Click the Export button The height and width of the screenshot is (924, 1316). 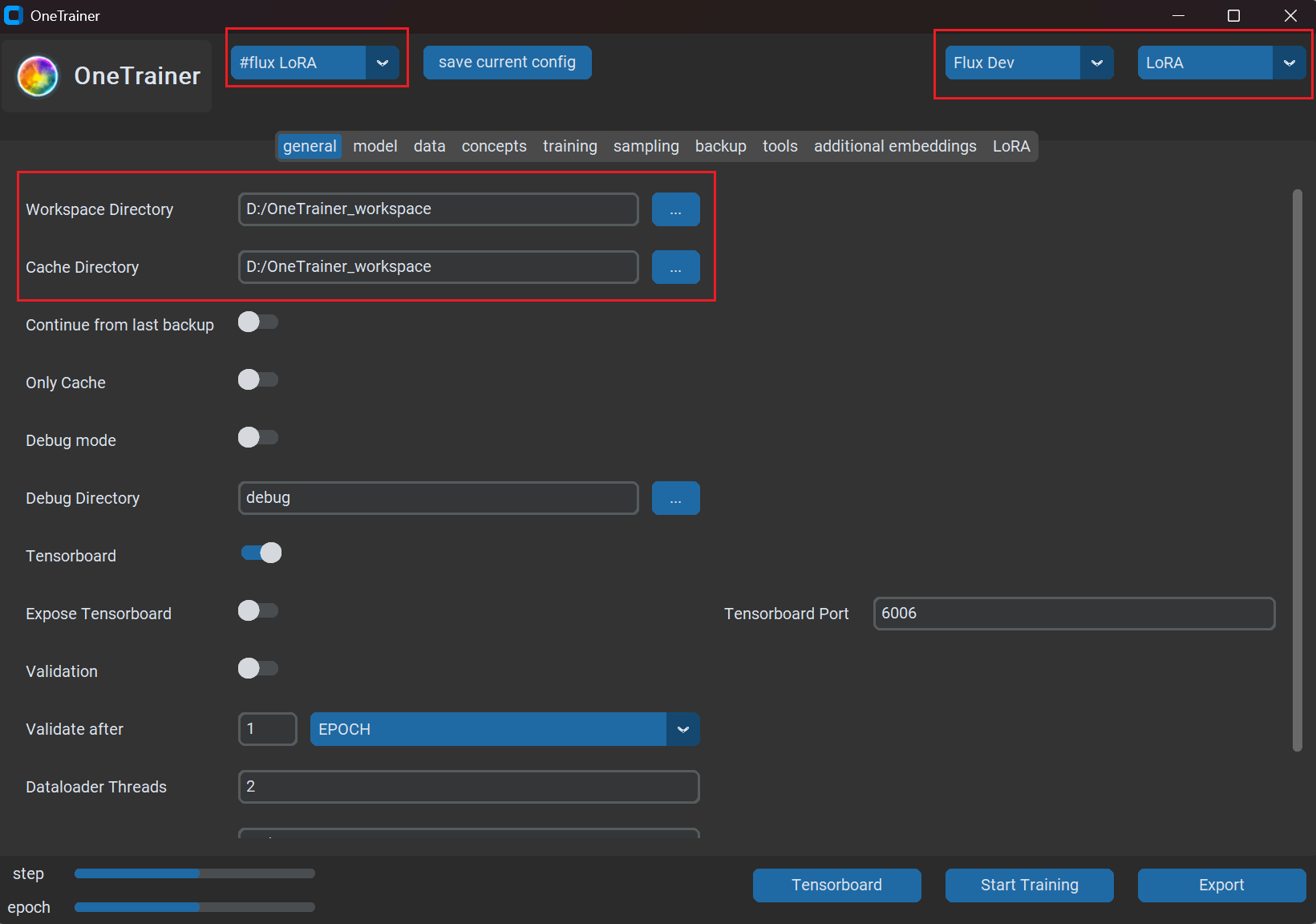[x=1222, y=885]
